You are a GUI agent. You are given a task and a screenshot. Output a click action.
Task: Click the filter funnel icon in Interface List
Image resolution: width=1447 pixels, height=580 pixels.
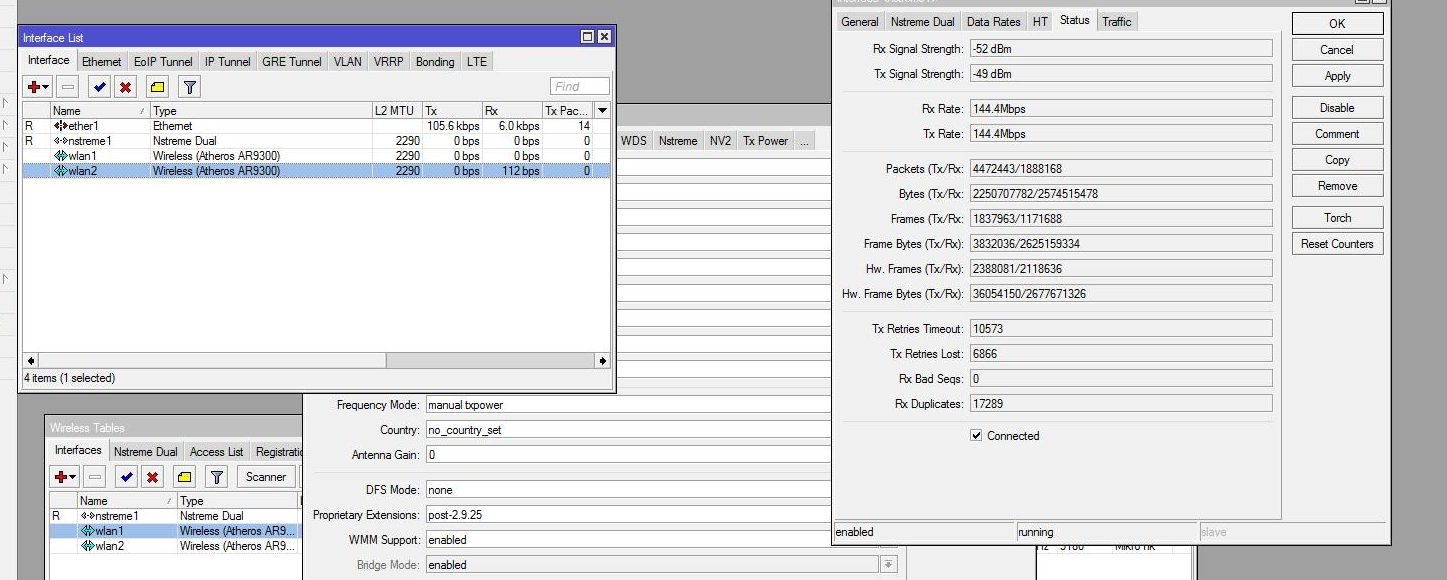coord(190,87)
